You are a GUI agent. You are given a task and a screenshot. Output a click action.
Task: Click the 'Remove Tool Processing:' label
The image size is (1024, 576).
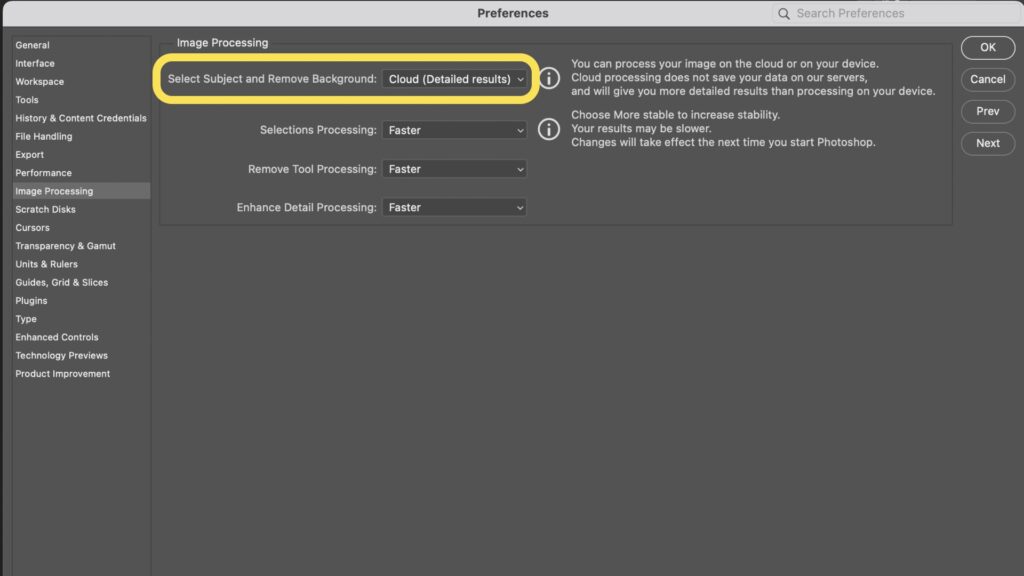coord(312,169)
